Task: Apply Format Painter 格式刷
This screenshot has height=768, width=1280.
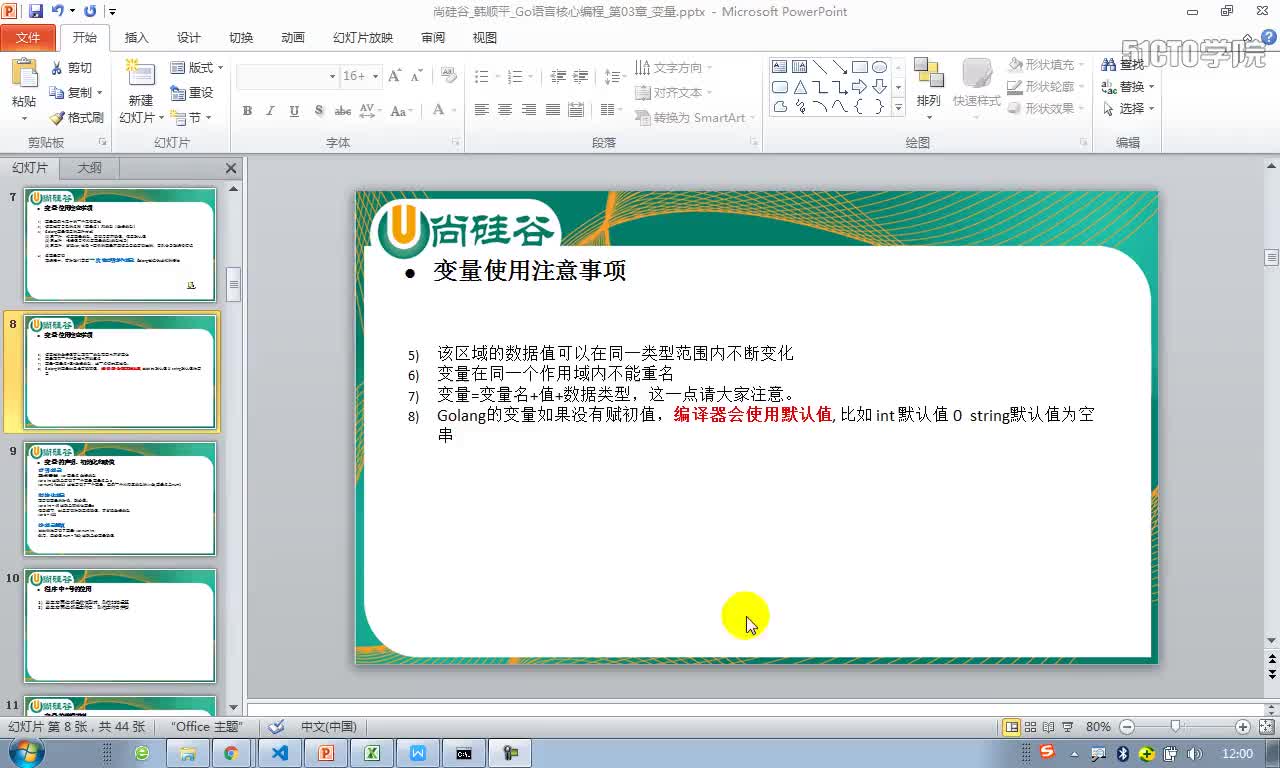Action: click(77, 118)
